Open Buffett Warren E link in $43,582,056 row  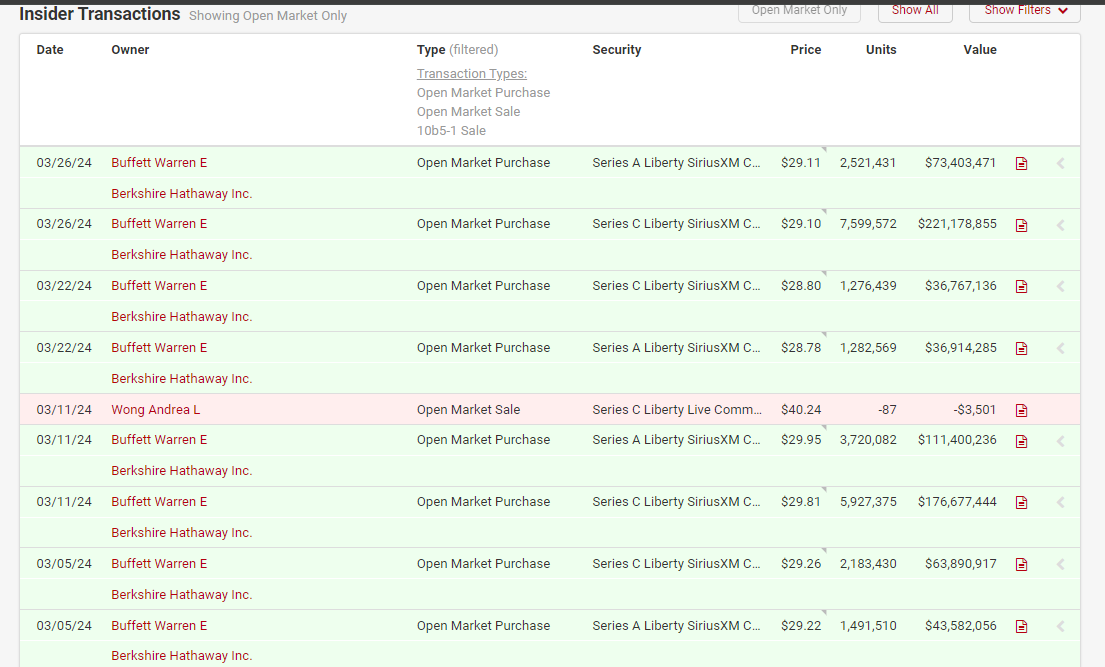click(x=159, y=625)
